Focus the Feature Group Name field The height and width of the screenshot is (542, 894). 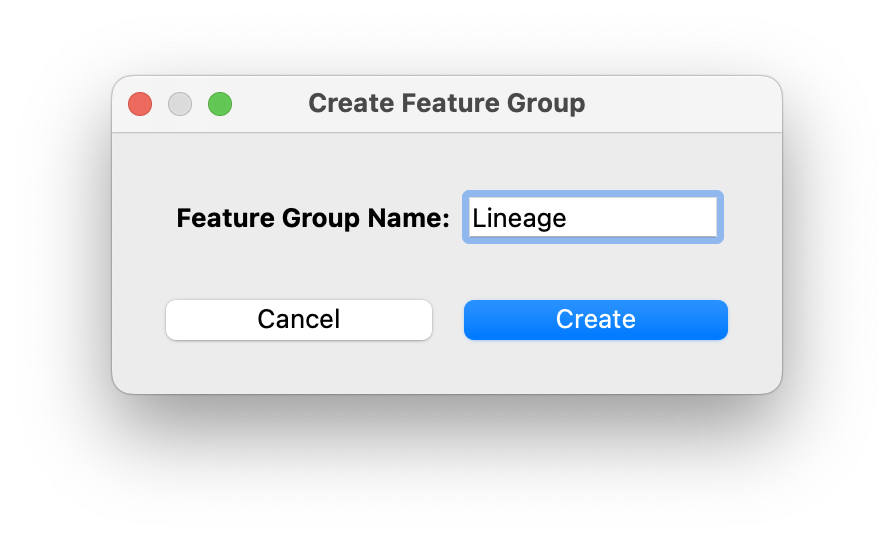tap(593, 217)
